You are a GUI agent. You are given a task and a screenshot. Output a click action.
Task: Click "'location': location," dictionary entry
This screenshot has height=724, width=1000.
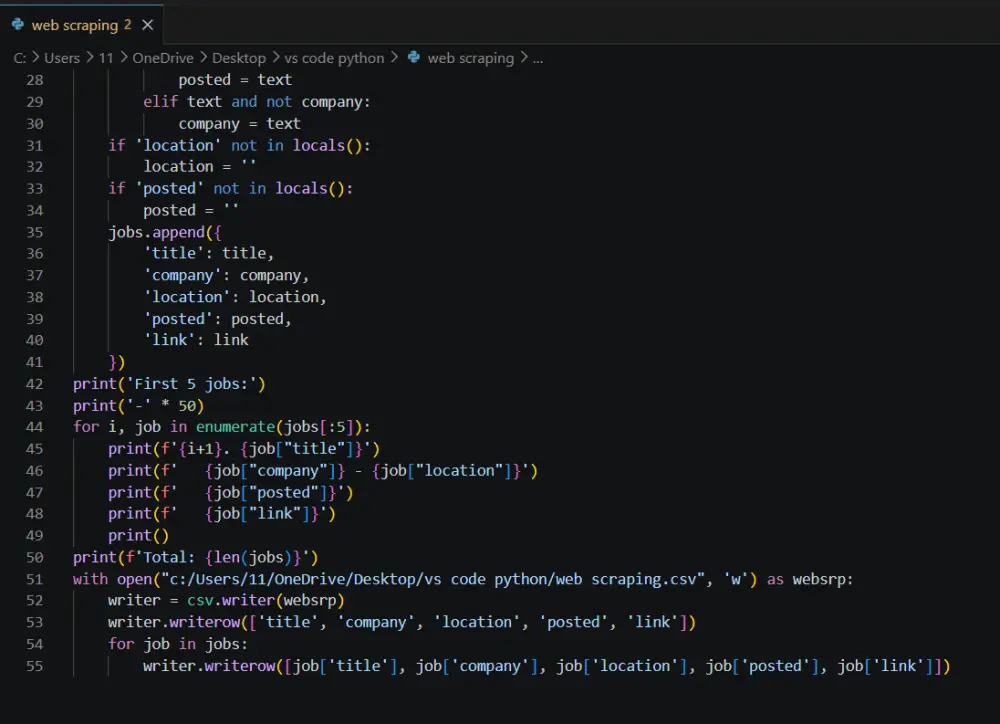[x=235, y=297]
